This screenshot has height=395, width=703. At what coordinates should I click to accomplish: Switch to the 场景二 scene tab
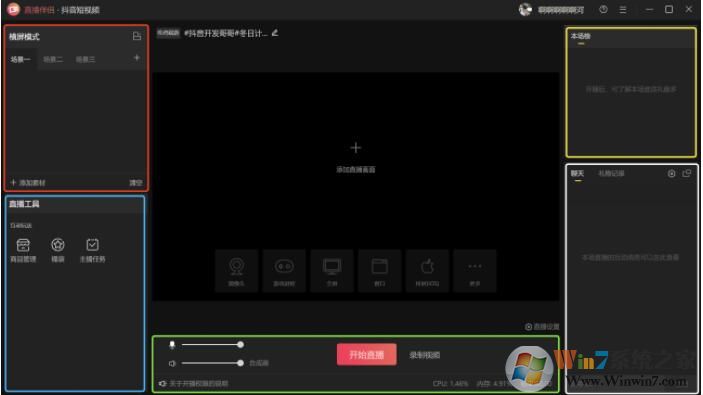[53, 59]
